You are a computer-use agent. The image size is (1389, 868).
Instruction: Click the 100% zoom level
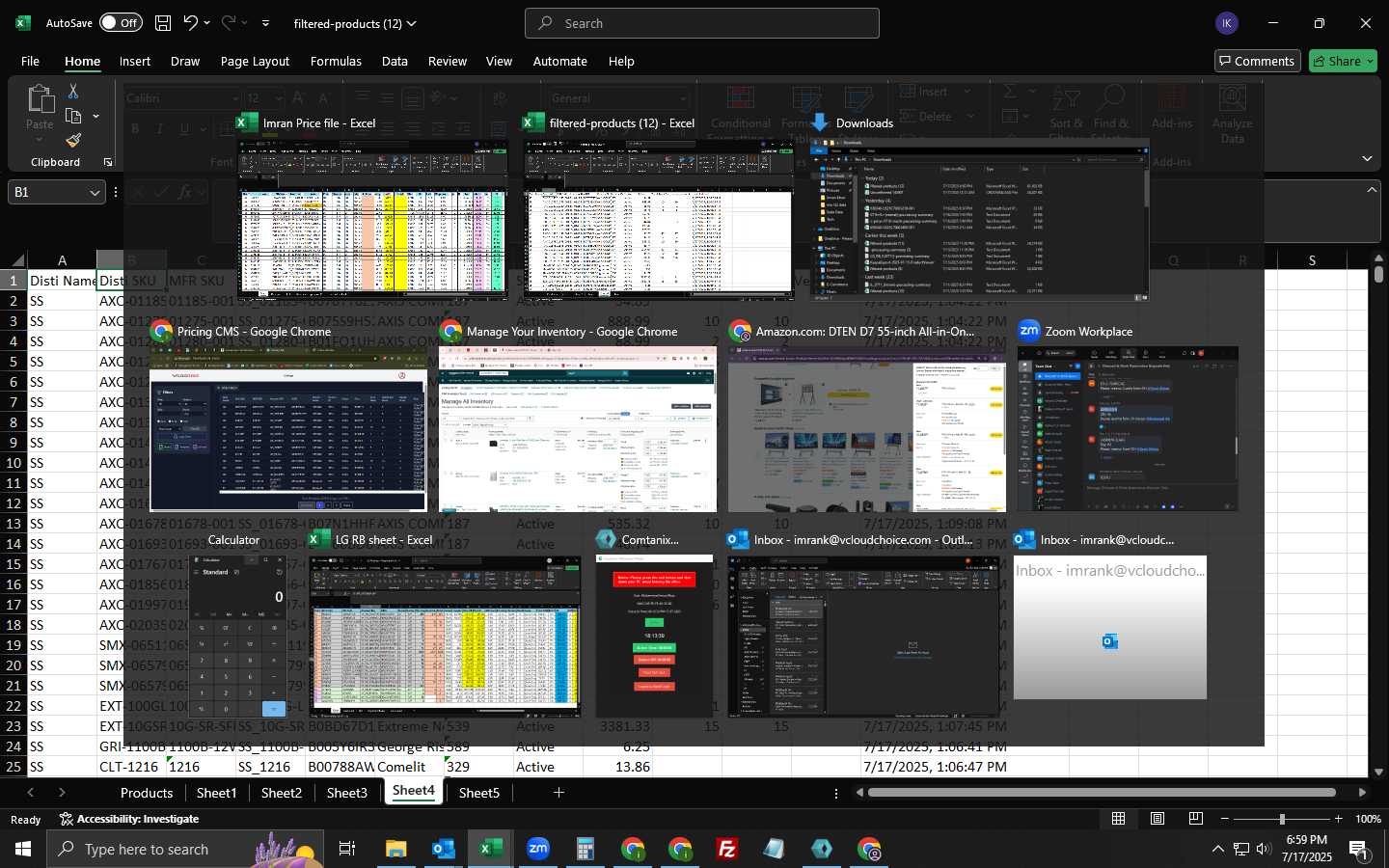(1368, 819)
